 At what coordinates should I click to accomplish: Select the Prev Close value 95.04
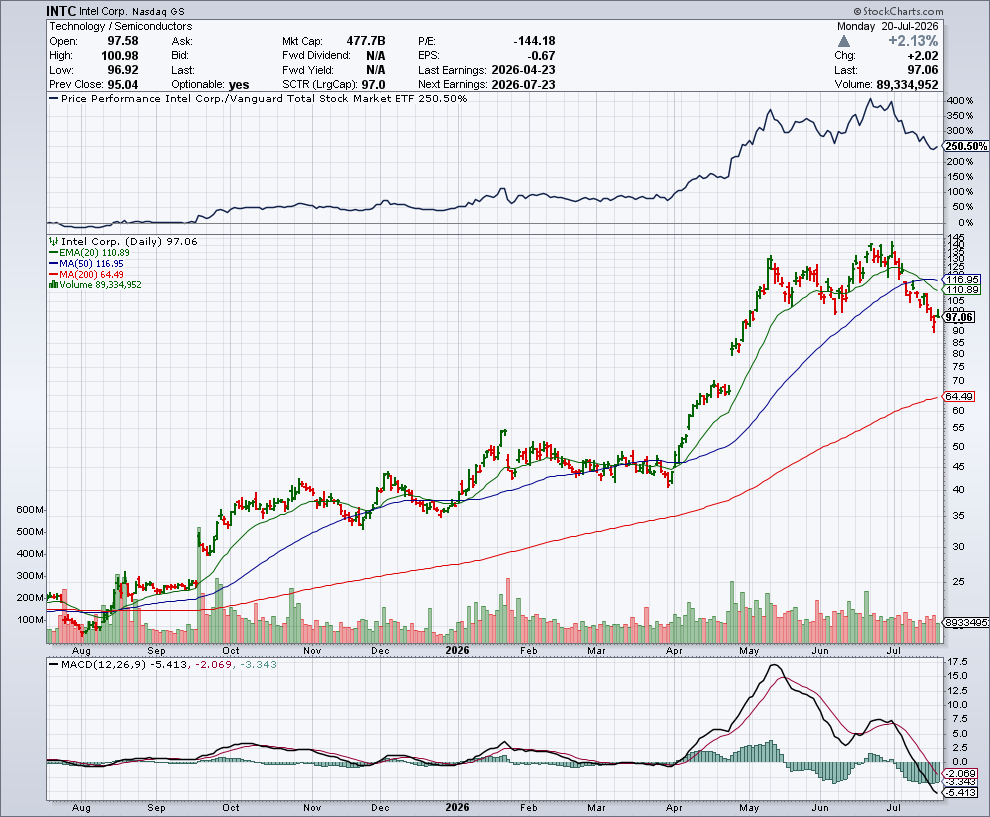pyautogui.click(x=122, y=85)
